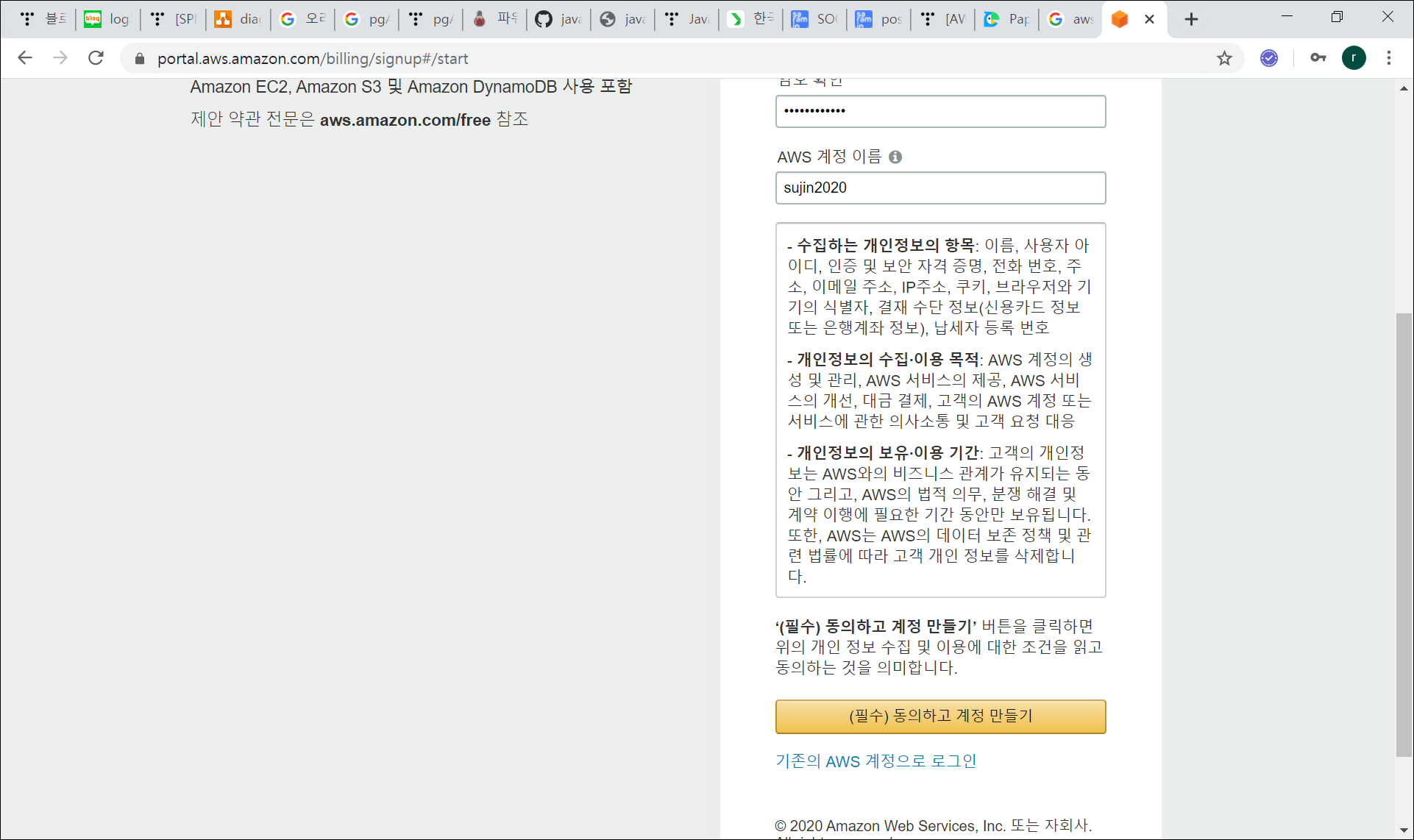Click '수집하는 개인정보의 항목' heading text
The width and height of the screenshot is (1414, 840).
(x=886, y=245)
